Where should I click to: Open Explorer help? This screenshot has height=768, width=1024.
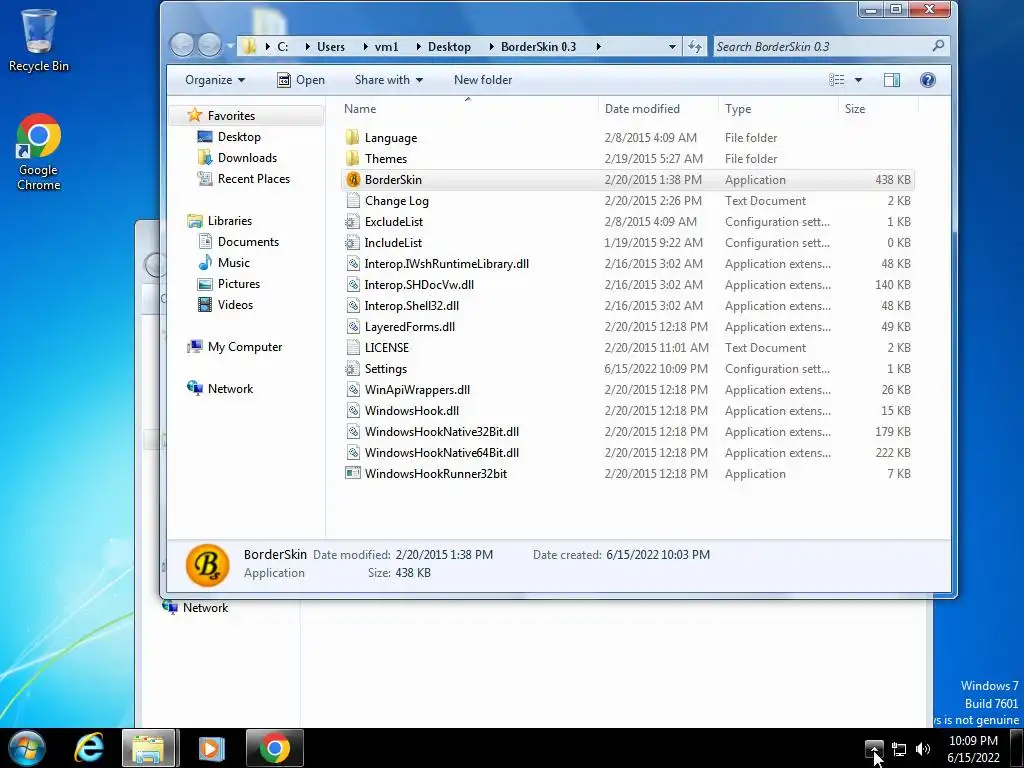(927, 80)
